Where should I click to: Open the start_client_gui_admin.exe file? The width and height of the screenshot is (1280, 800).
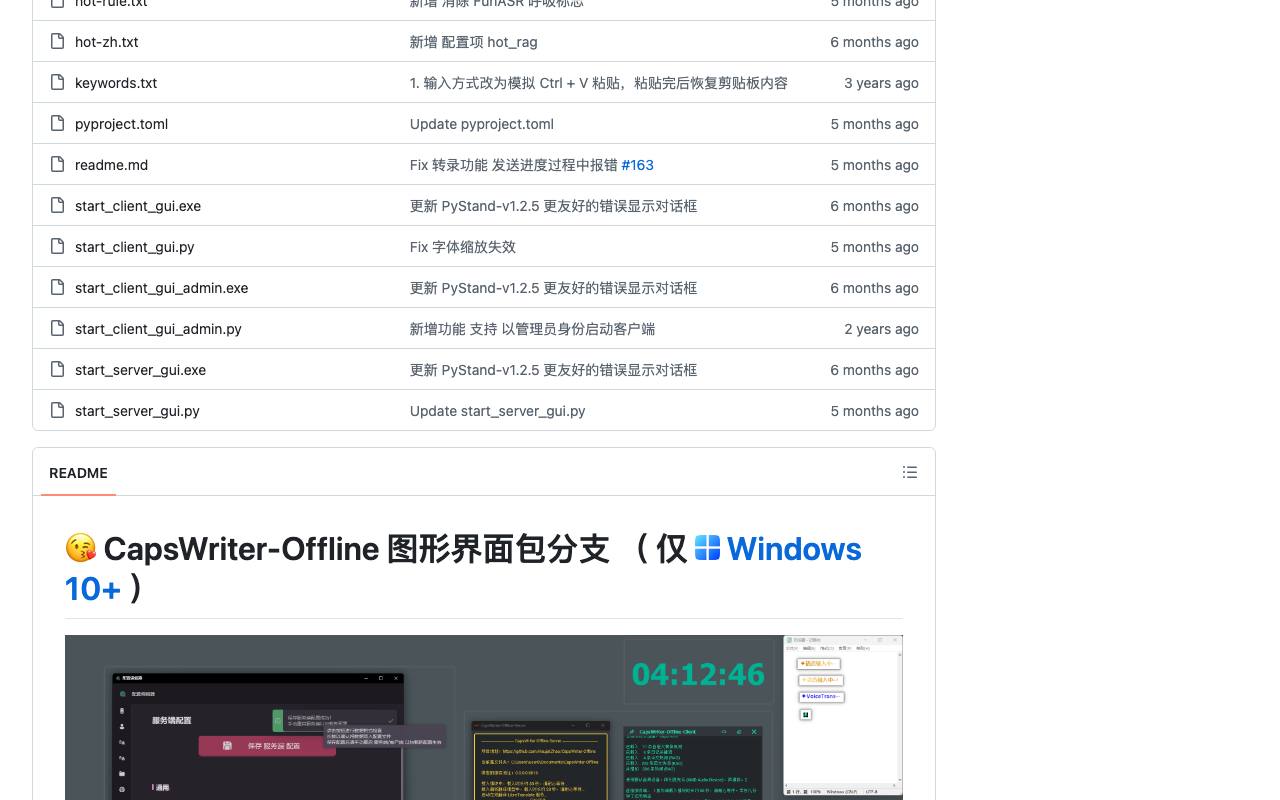[161, 288]
